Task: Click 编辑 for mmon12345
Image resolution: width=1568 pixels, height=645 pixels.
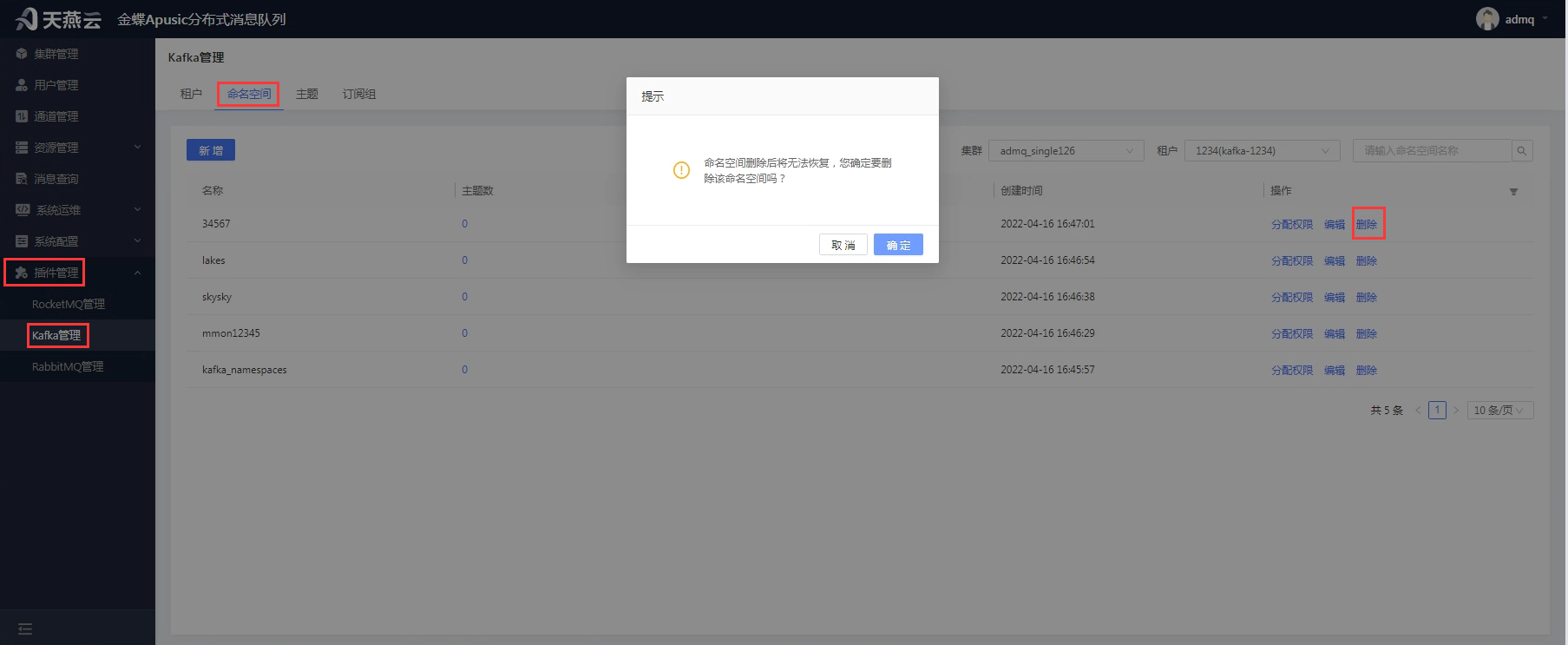Action: tap(1335, 334)
